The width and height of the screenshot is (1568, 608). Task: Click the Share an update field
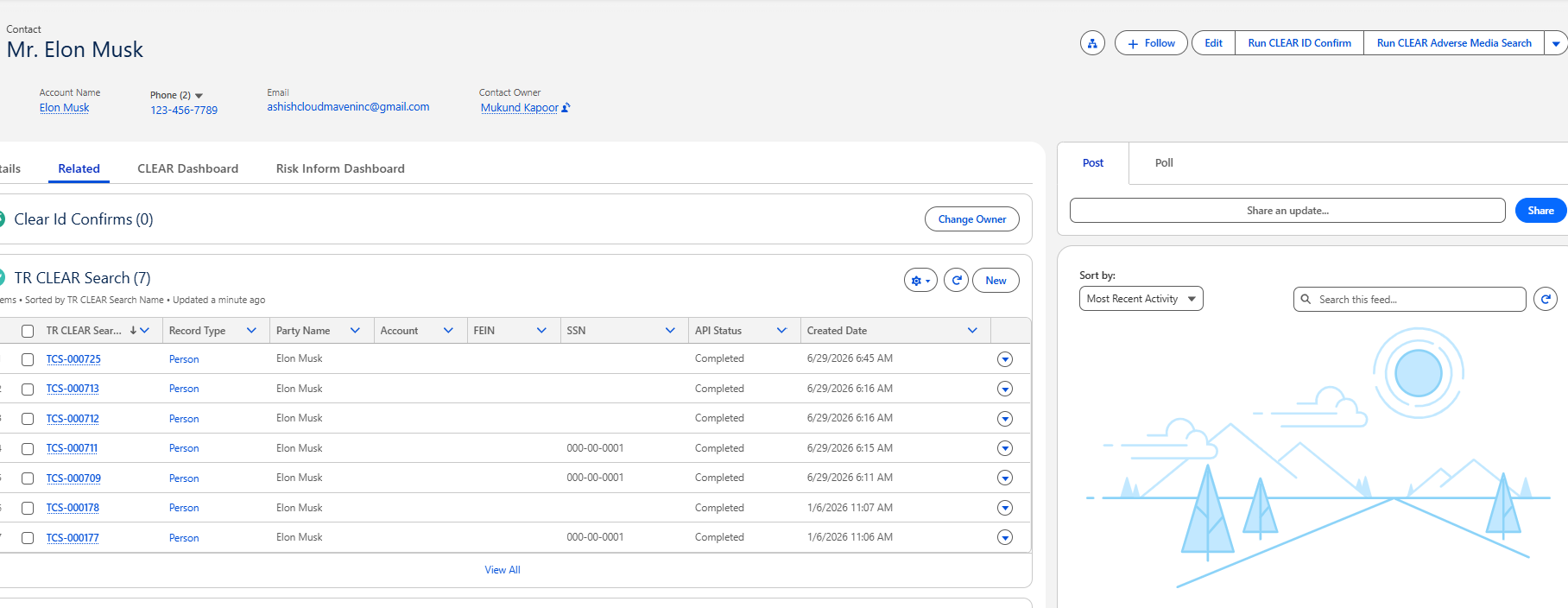click(x=1287, y=211)
